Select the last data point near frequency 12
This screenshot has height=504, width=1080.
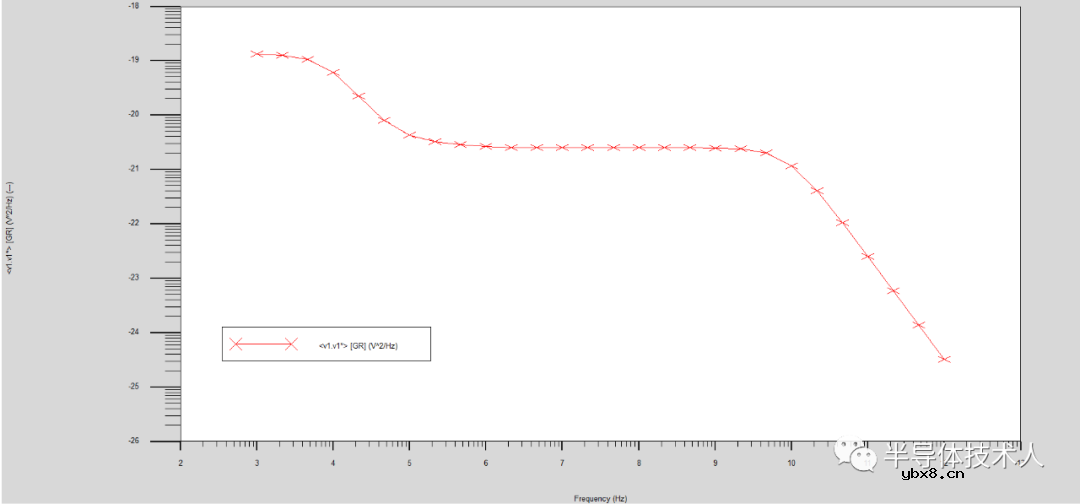click(x=944, y=359)
